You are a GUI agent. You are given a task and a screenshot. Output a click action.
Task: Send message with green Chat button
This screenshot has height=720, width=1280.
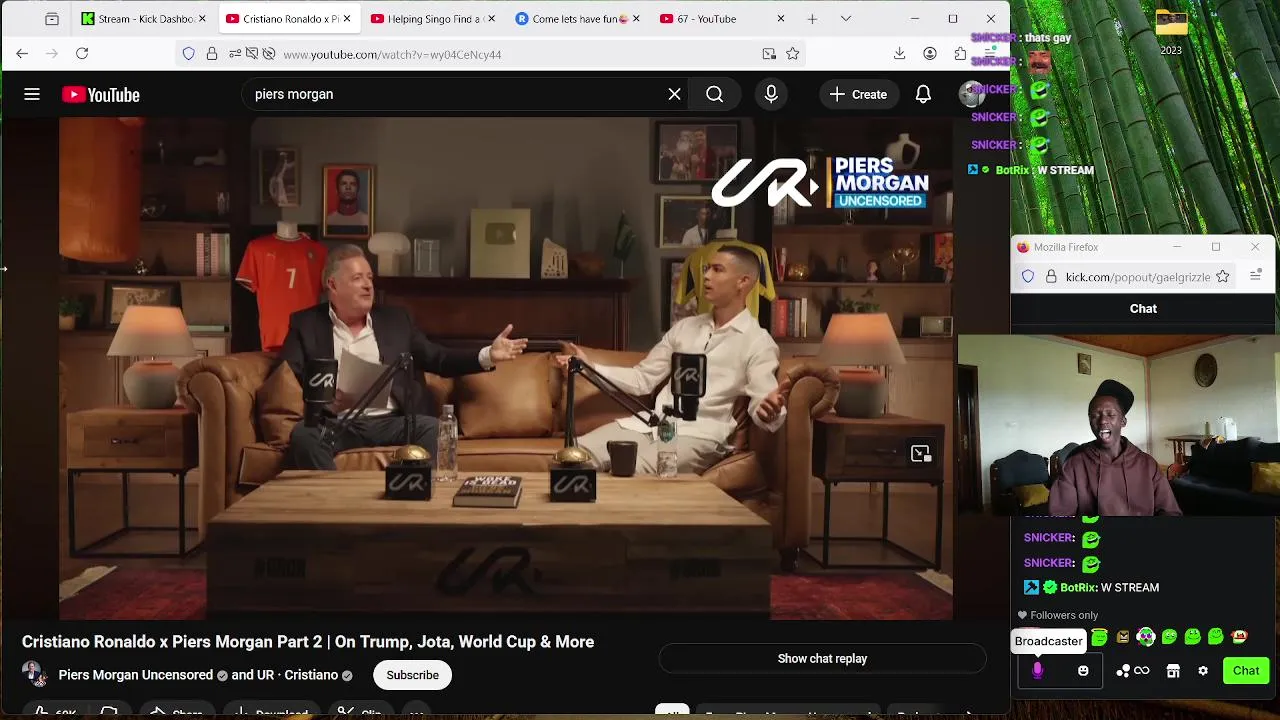[x=1246, y=671]
